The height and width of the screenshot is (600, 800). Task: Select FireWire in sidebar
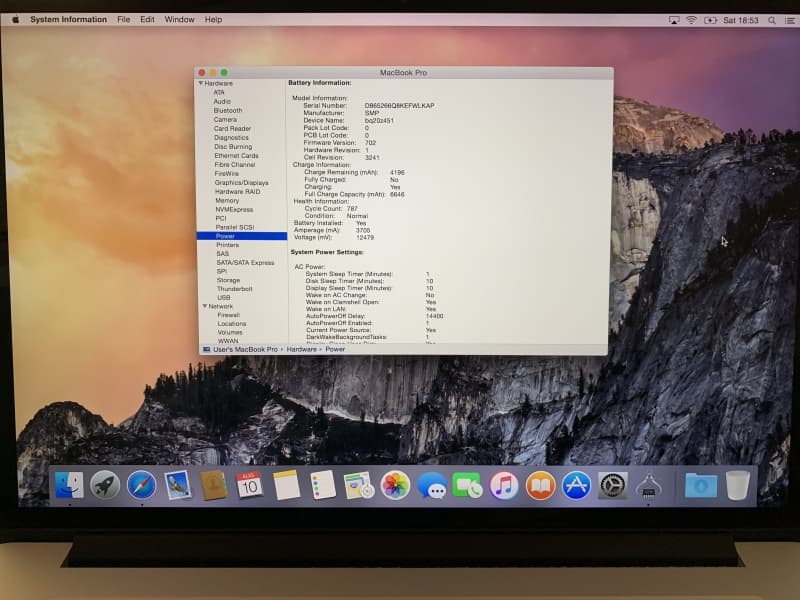[x=227, y=173]
